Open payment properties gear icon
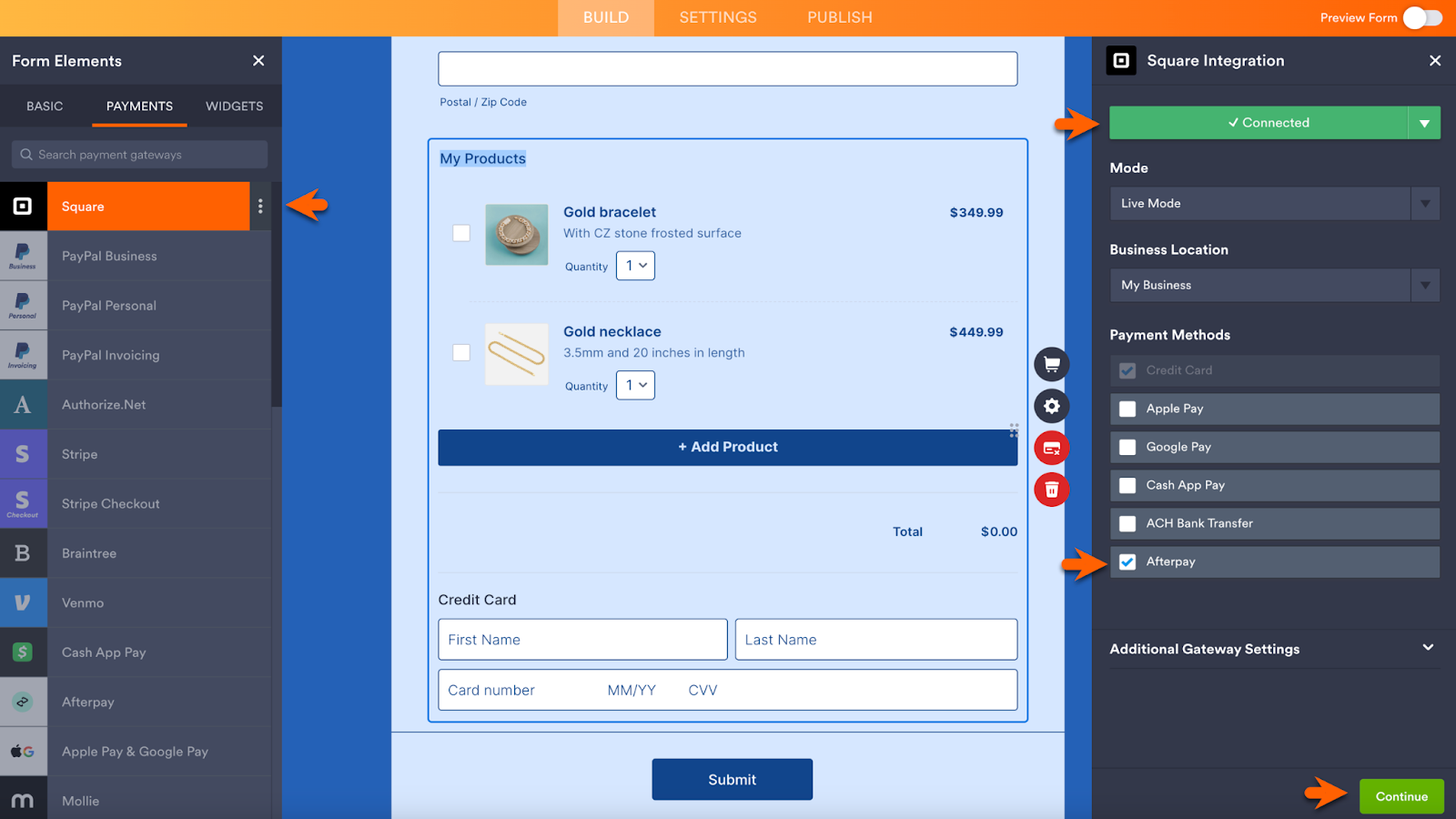 [1052, 406]
